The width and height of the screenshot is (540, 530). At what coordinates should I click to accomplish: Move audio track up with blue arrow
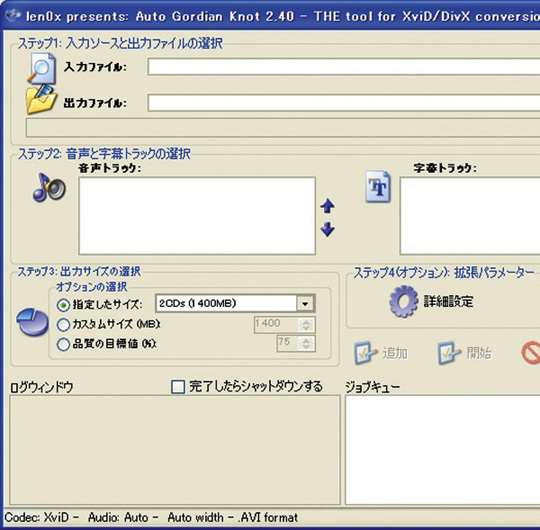[327, 206]
